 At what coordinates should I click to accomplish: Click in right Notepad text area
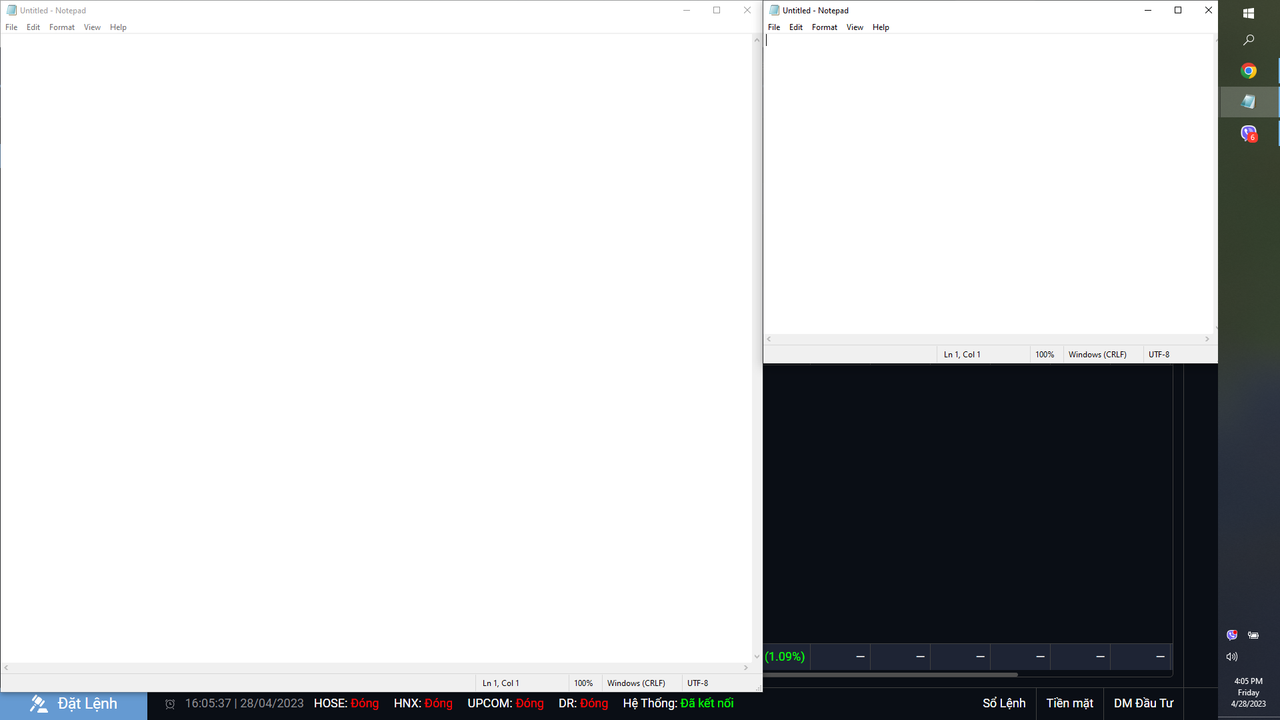pos(986,184)
